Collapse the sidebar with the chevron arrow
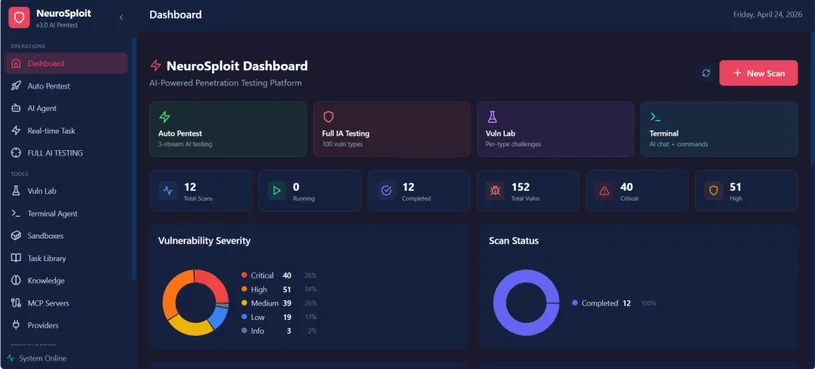This screenshot has height=369, width=815. (121, 18)
